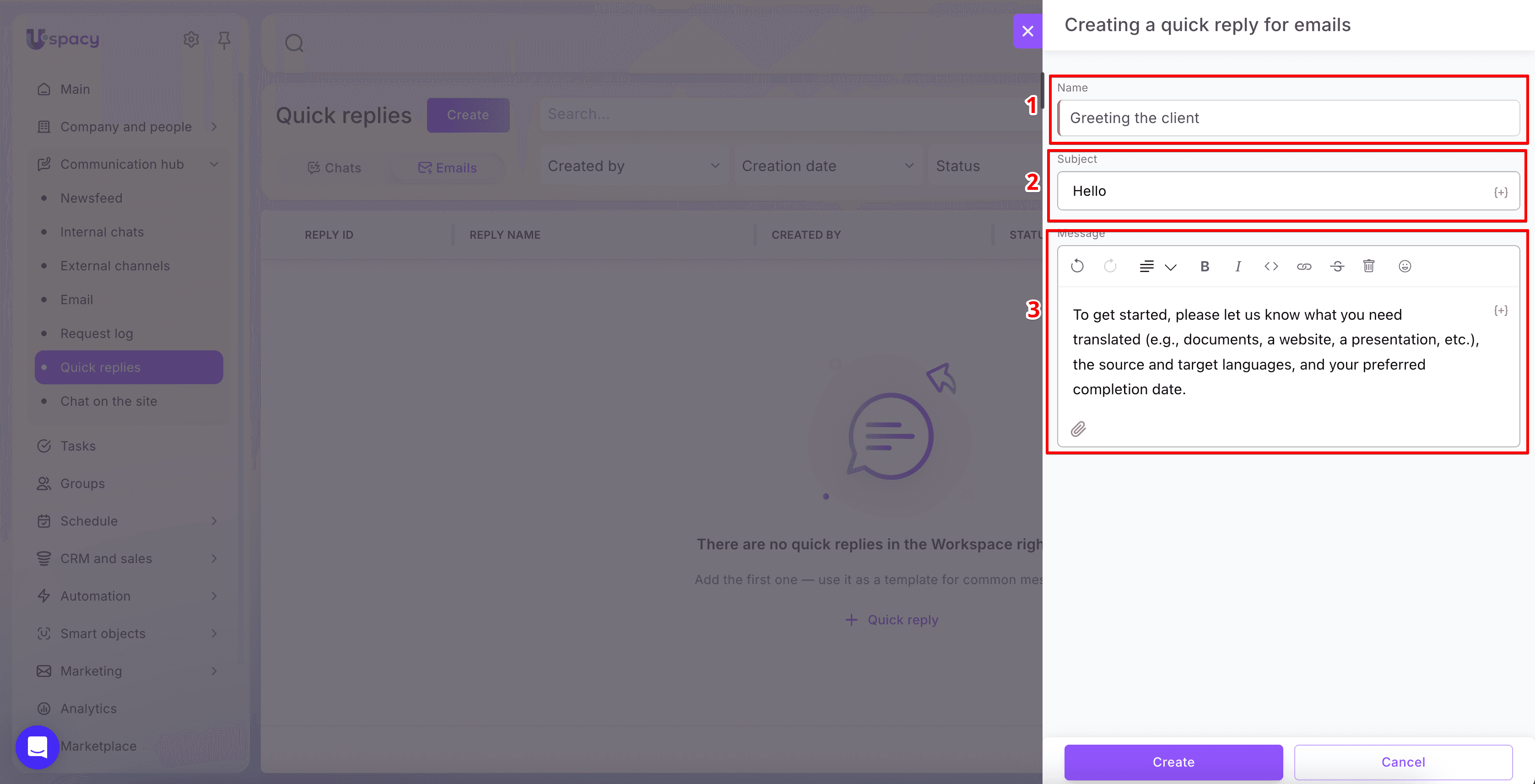Viewport: 1535px width, 784px height.
Task: Switch to the Emails tab
Action: (x=448, y=168)
